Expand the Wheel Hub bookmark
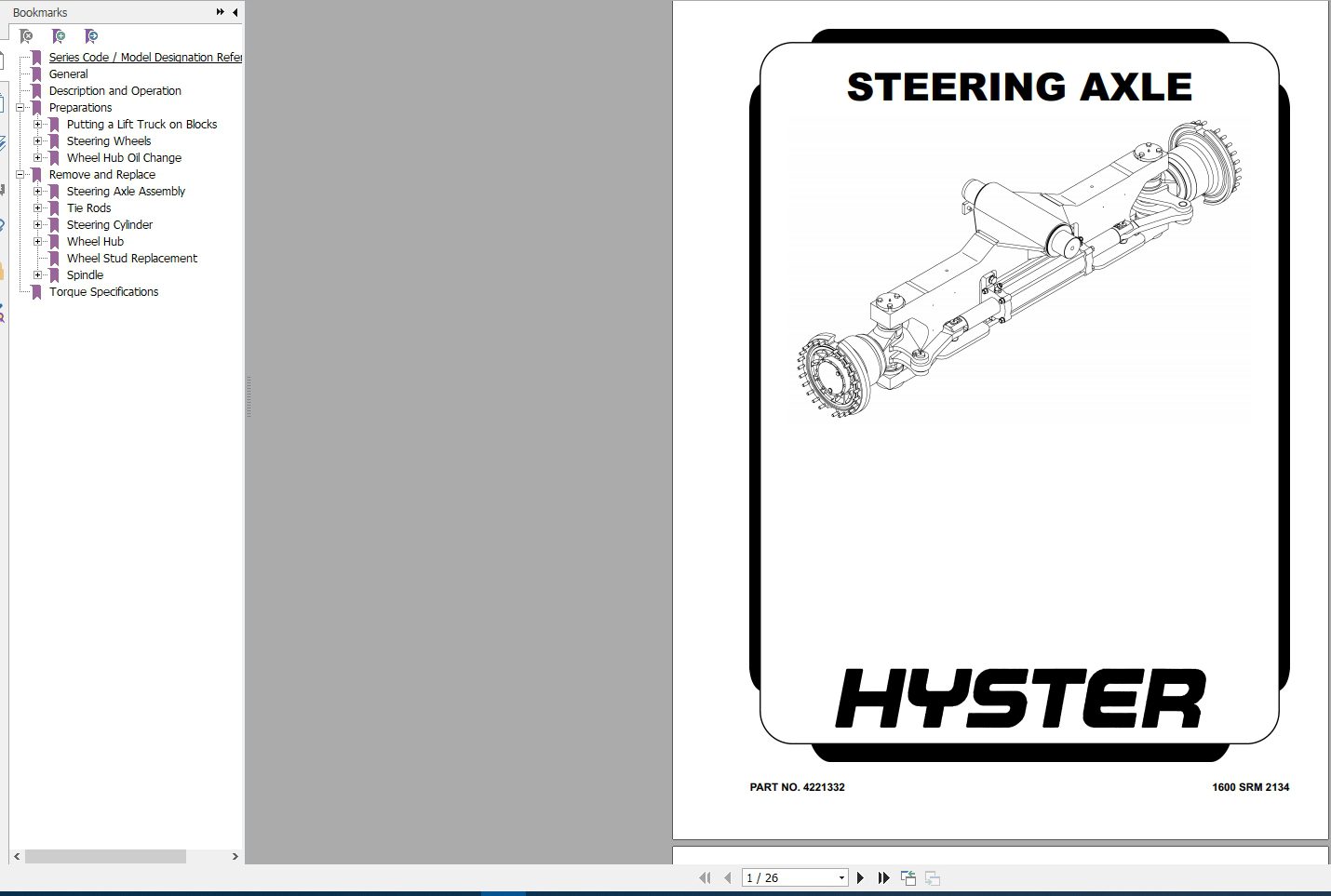Screen dimensions: 1331x896 coord(38,242)
